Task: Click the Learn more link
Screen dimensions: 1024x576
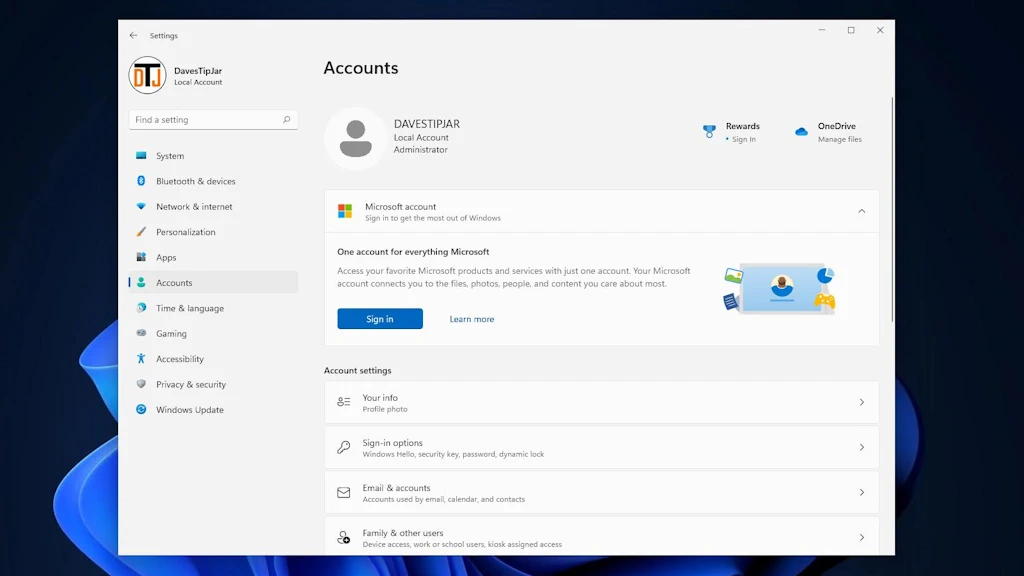Action: [x=472, y=319]
